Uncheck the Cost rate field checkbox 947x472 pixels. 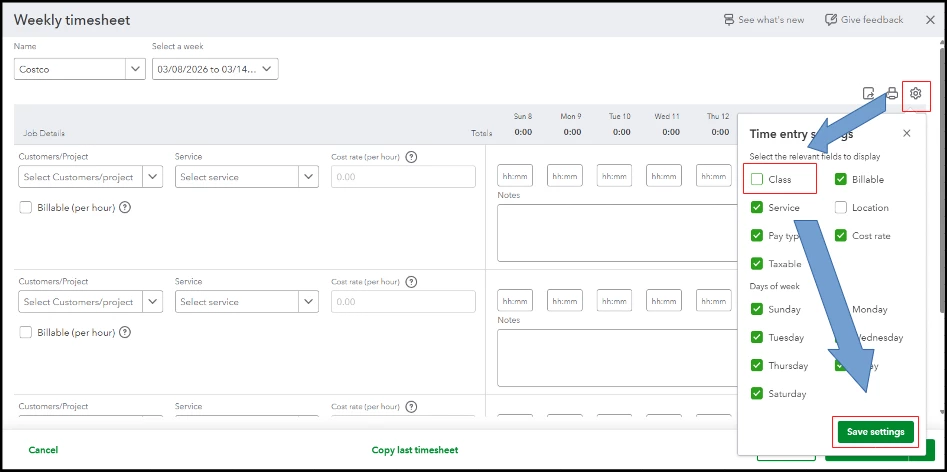point(841,236)
